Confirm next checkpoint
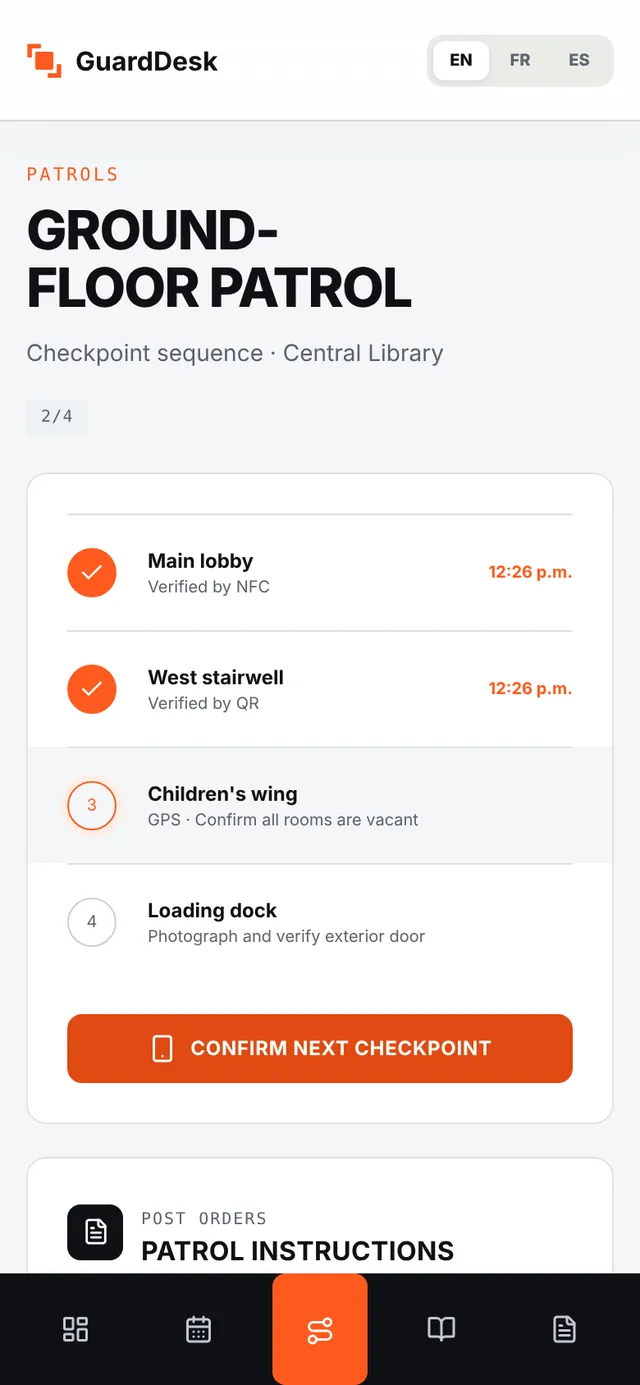 320,1049
